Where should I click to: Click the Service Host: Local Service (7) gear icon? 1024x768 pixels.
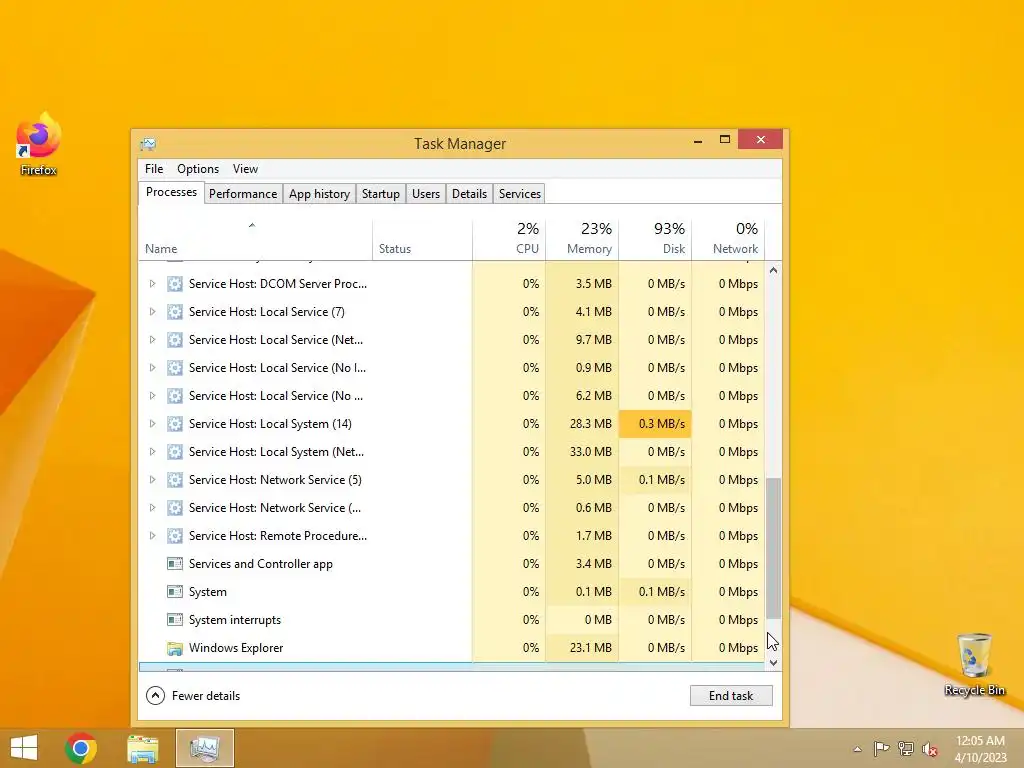(174, 312)
